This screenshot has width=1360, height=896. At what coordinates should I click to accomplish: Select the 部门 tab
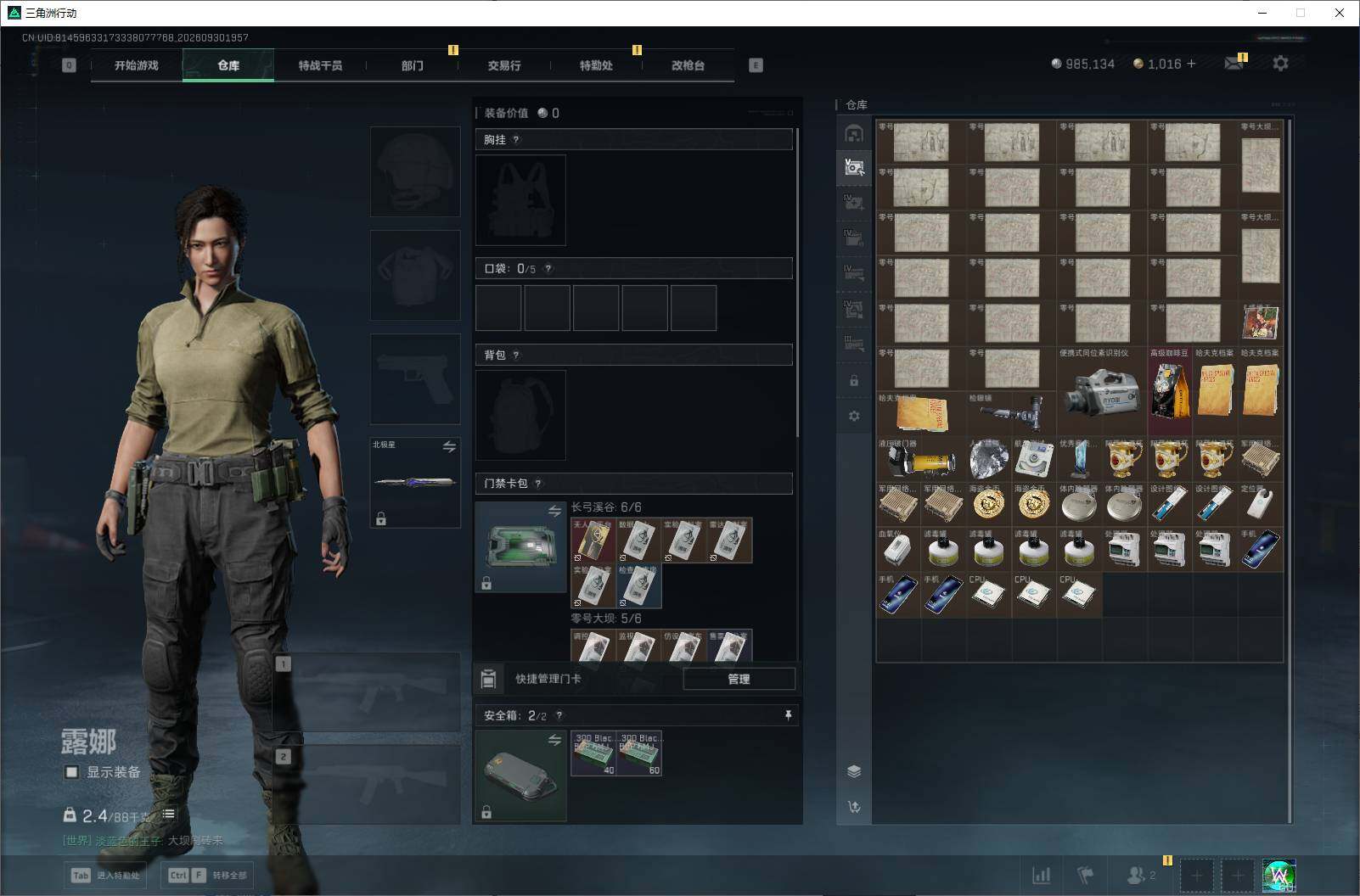click(413, 65)
